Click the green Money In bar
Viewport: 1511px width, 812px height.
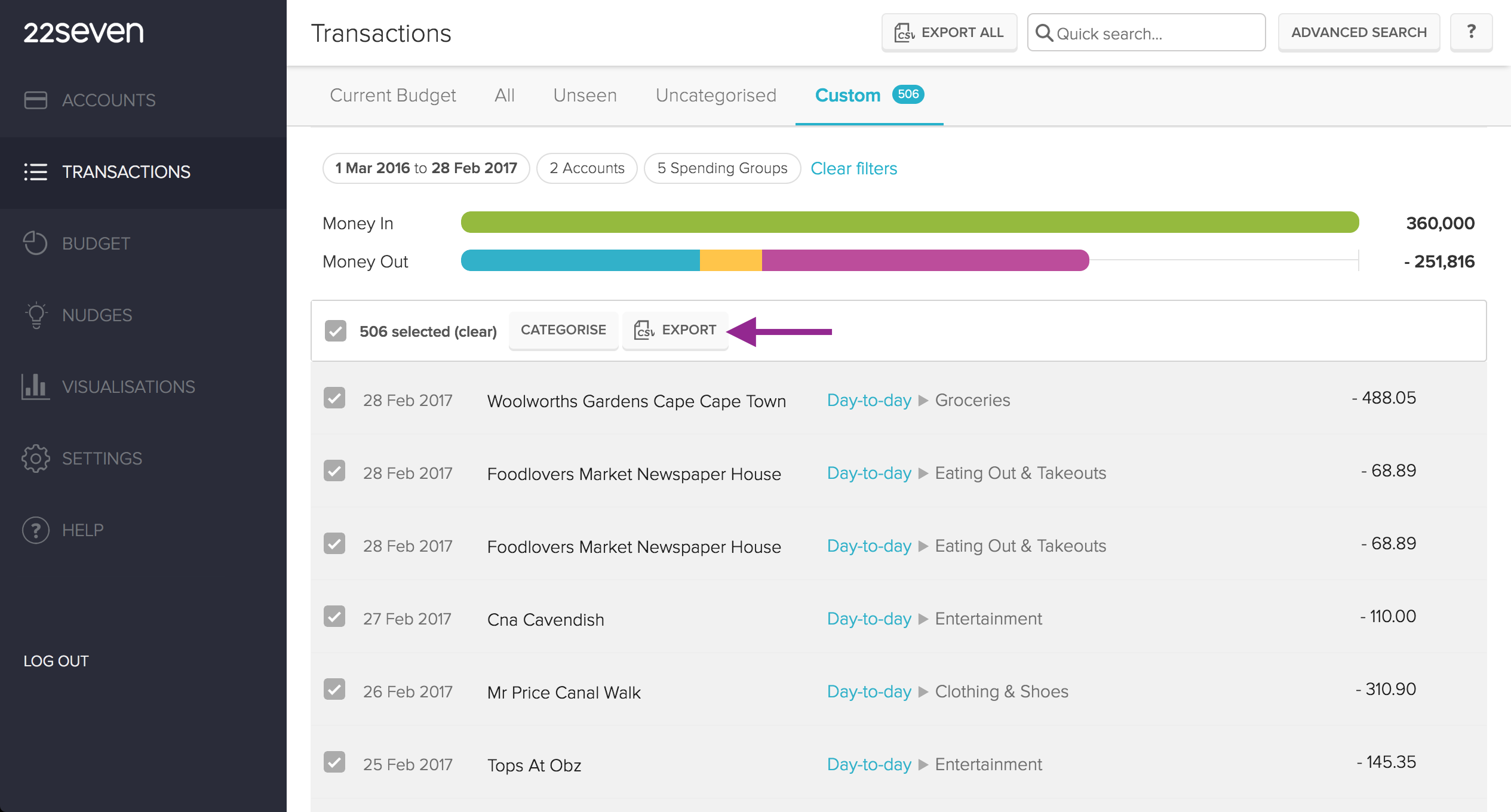click(910, 222)
